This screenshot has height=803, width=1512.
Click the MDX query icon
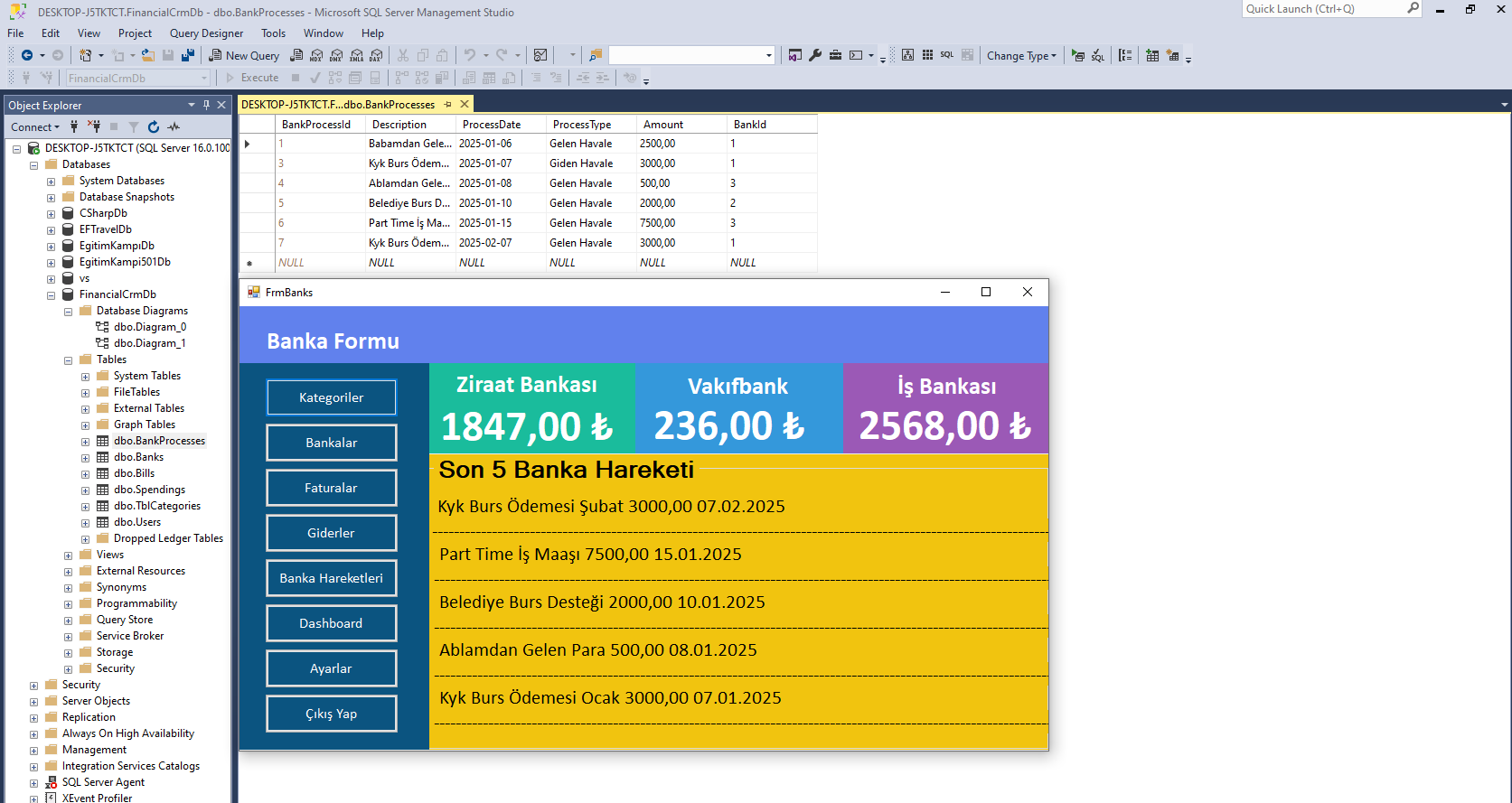(316, 55)
